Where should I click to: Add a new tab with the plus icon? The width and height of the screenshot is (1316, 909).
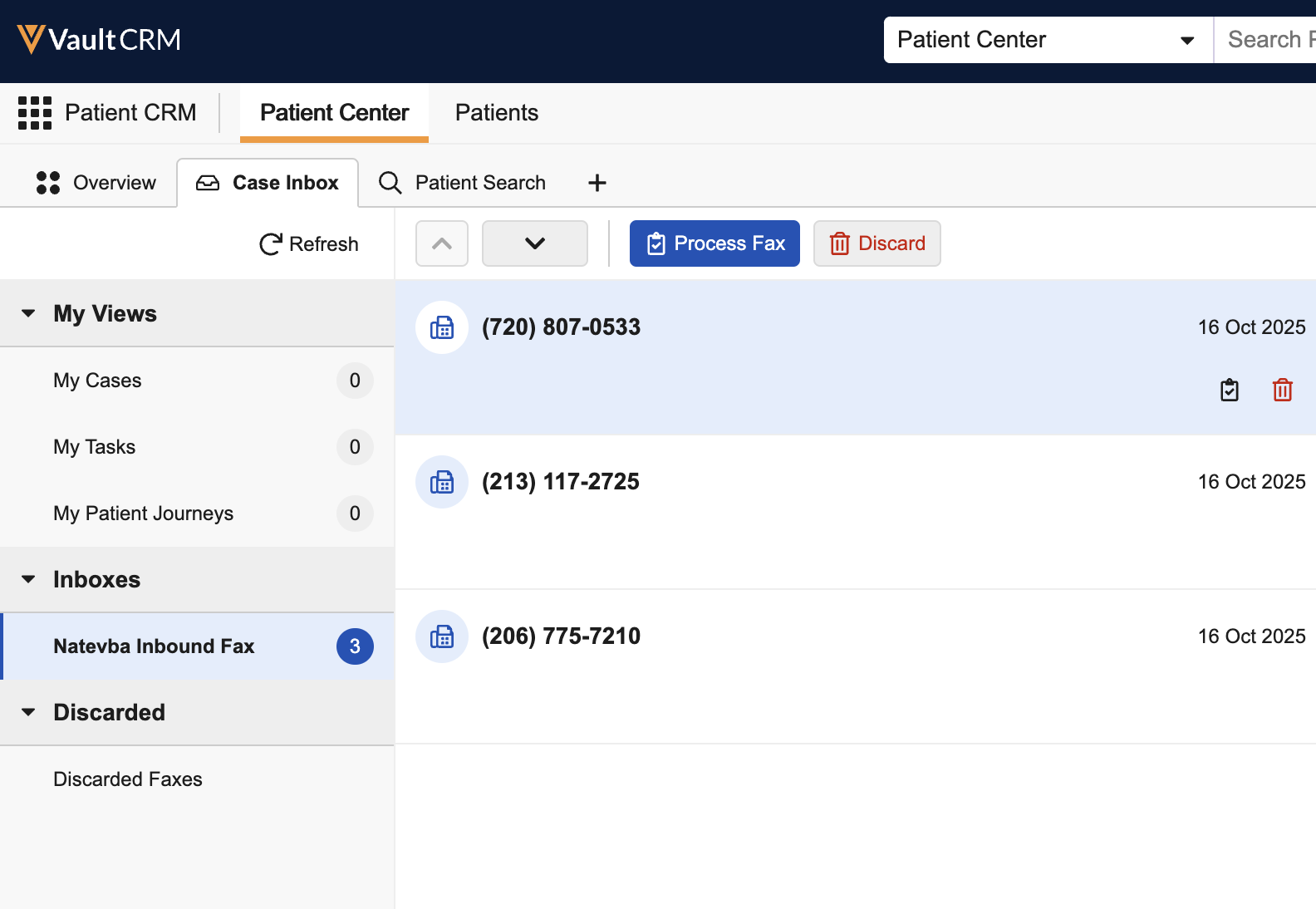click(x=597, y=183)
